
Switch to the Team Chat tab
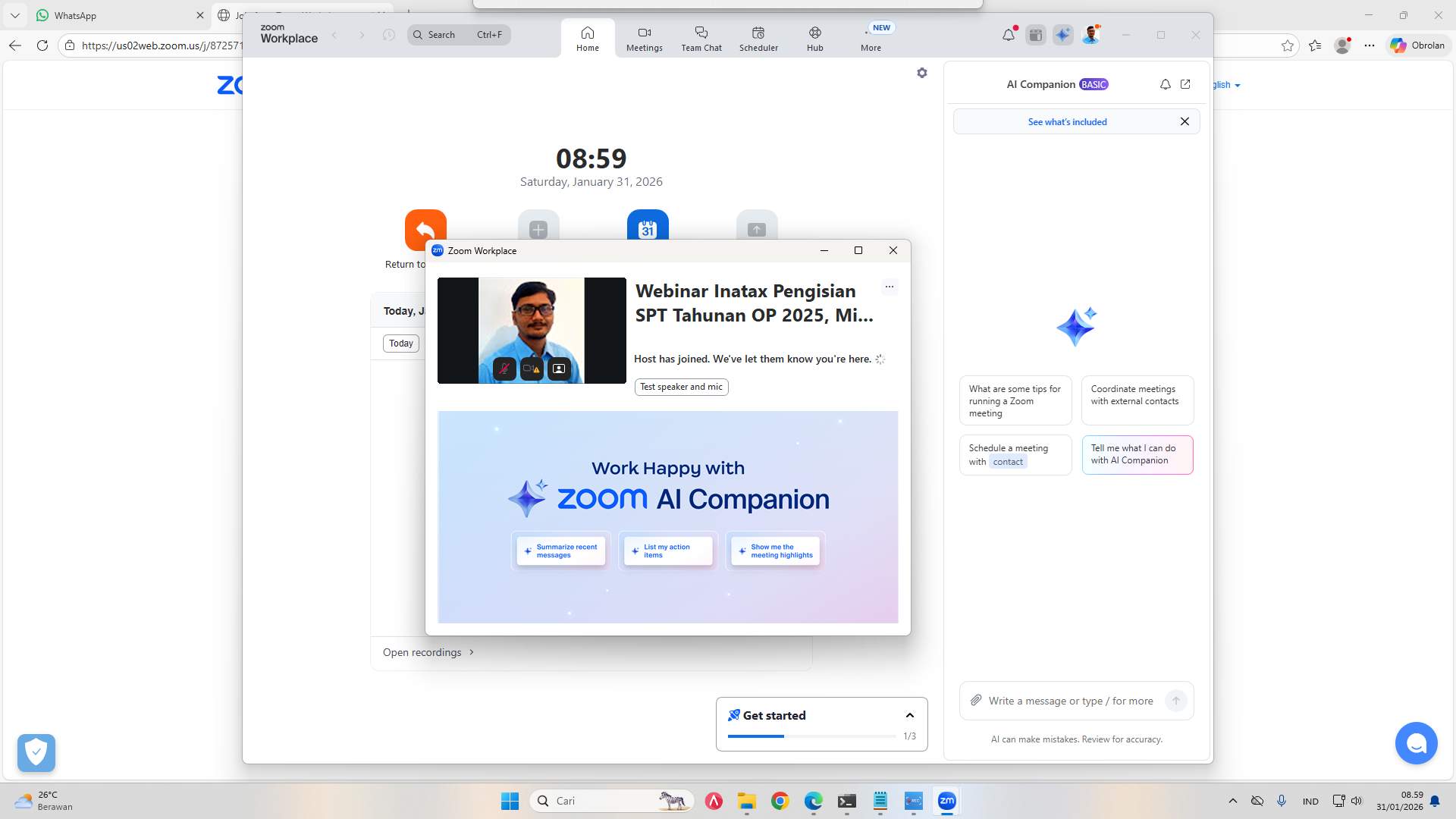click(x=701, y=38)
